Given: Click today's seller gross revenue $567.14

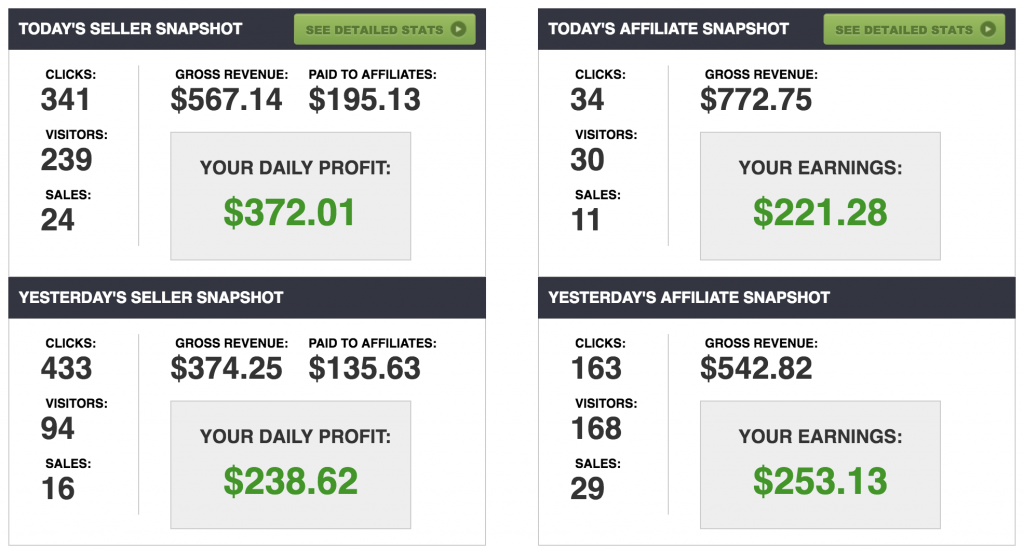Looking at the screenshot, I should coord(226,100).
